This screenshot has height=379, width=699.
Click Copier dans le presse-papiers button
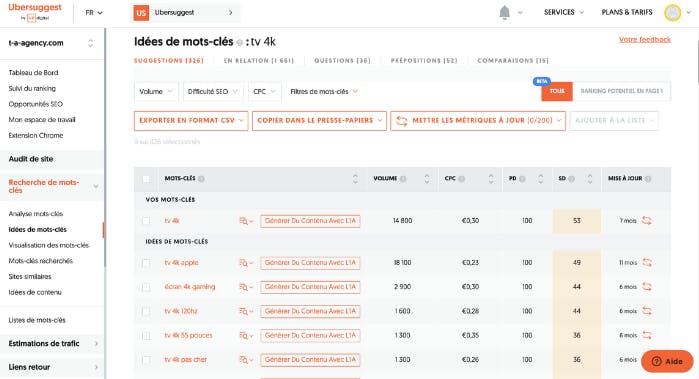(x=319, y=120)
